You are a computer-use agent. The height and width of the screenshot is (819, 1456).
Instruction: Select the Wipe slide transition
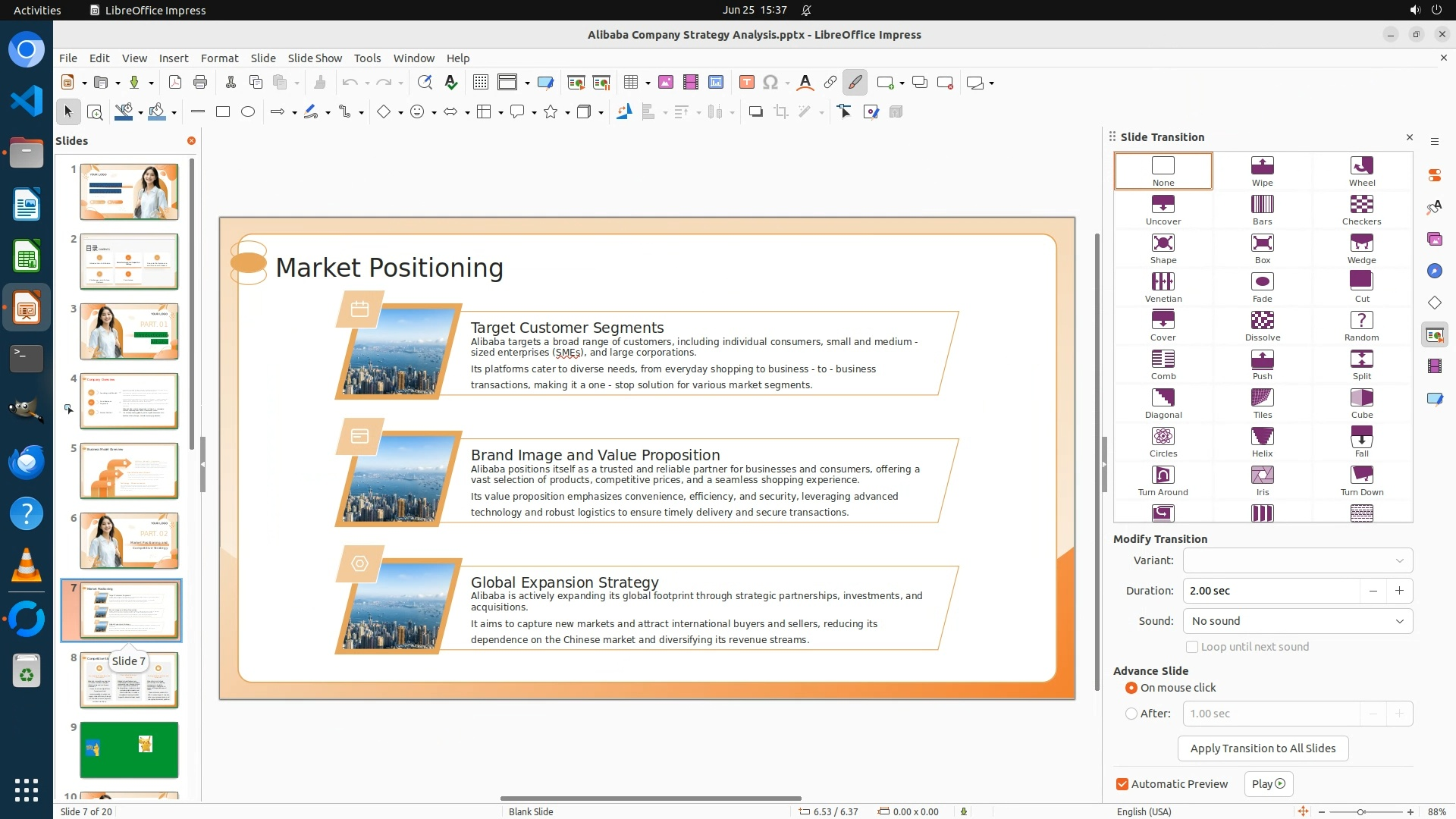point(1262,171)
